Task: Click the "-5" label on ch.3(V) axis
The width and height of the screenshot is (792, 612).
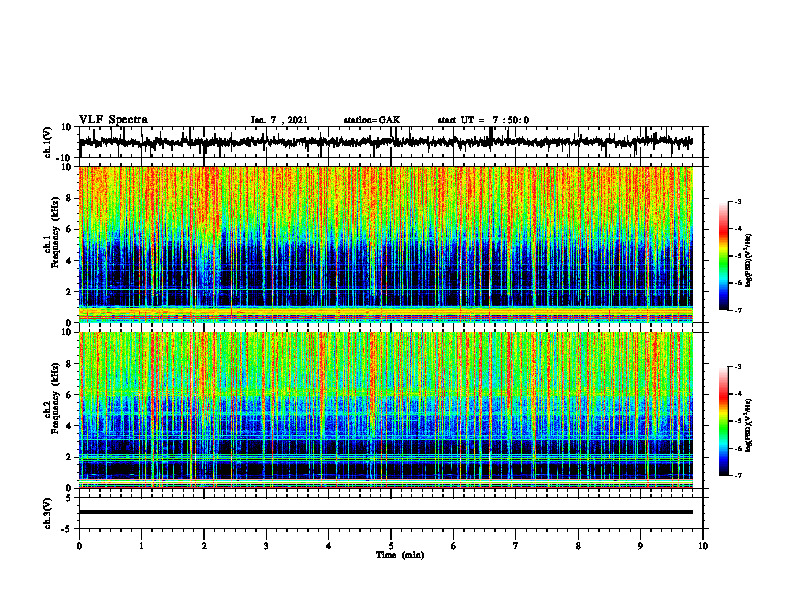Action: [x=68, y=529]
